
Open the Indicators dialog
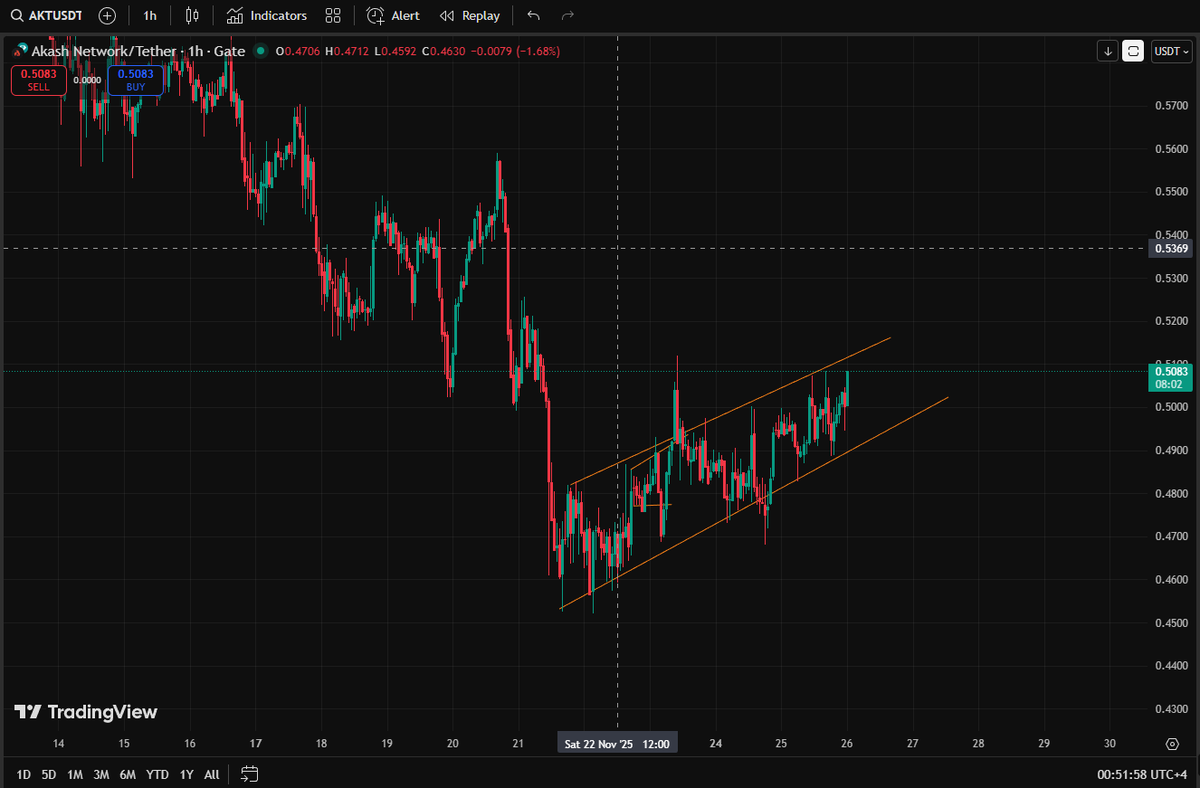(267, 16)
